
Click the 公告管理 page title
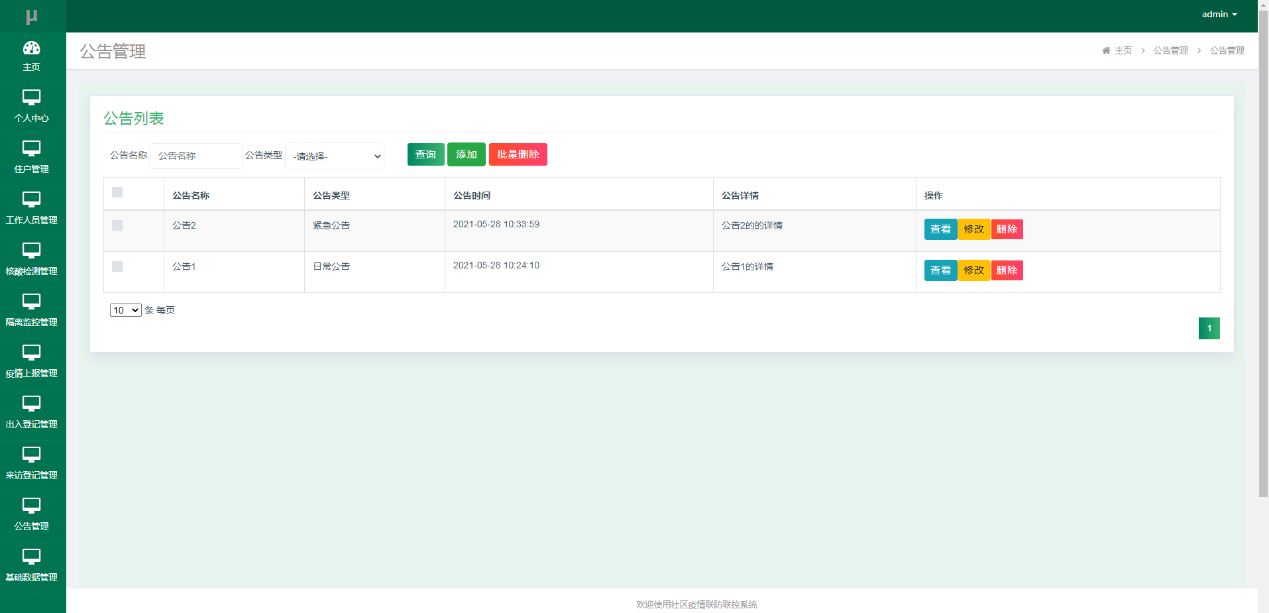(113, 51)
